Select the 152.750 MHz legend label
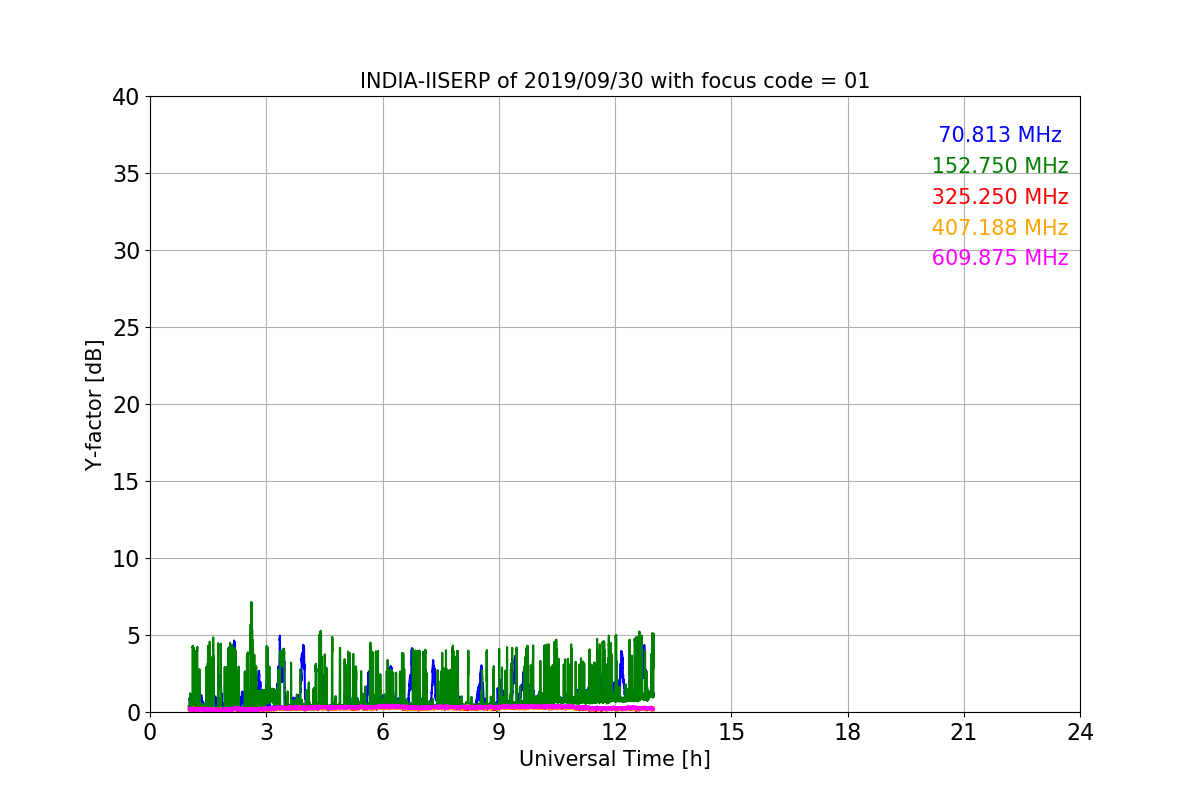 click(1000, 166)
